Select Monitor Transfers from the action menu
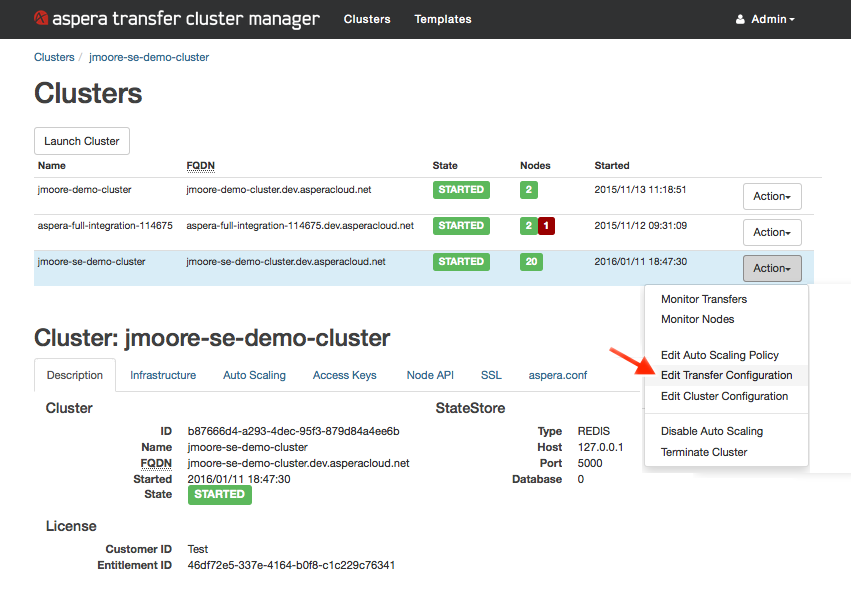851x603 pixels. pos(703,299)
